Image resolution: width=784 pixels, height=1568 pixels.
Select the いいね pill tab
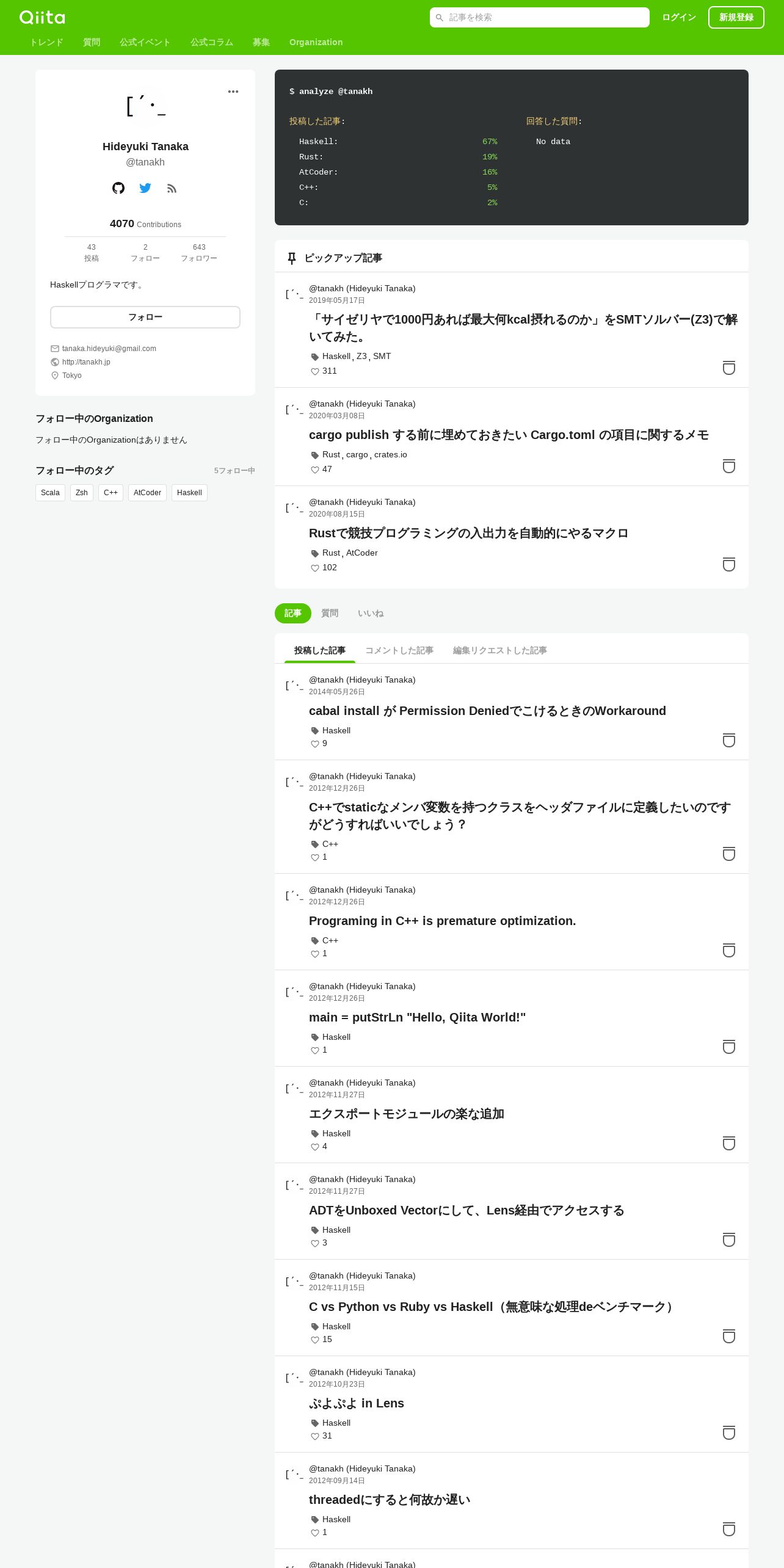point(371,613)
